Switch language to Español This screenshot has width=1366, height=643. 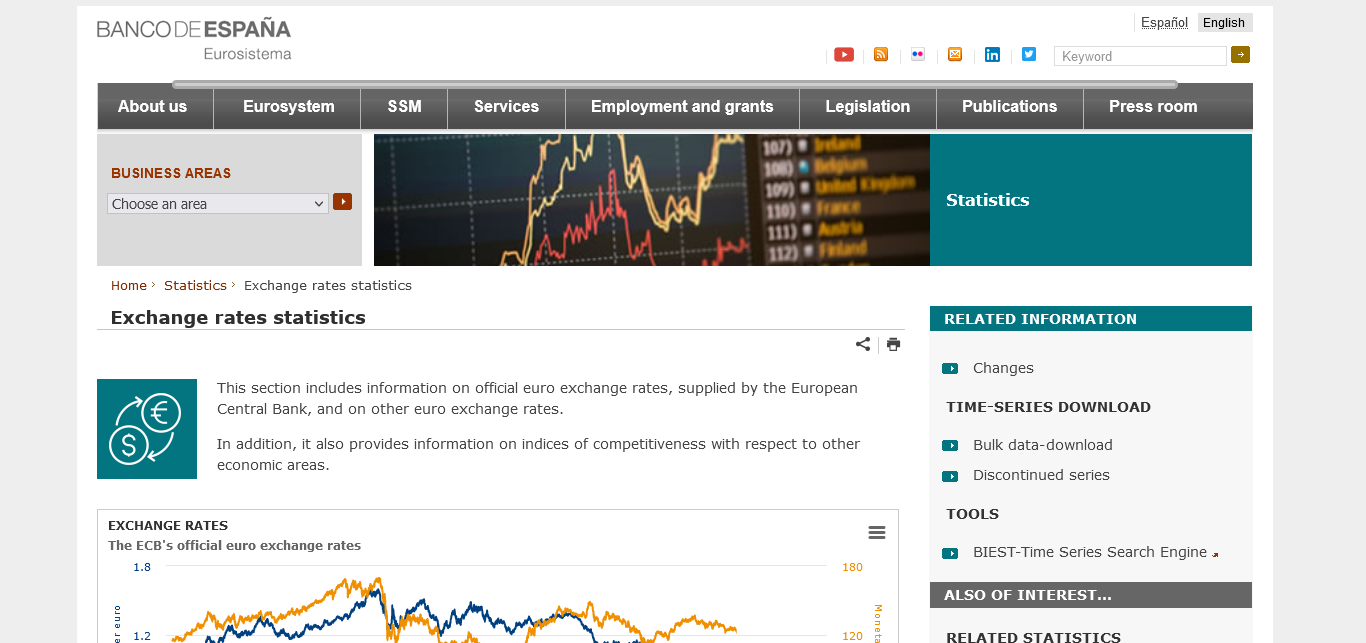[1164, 23]
